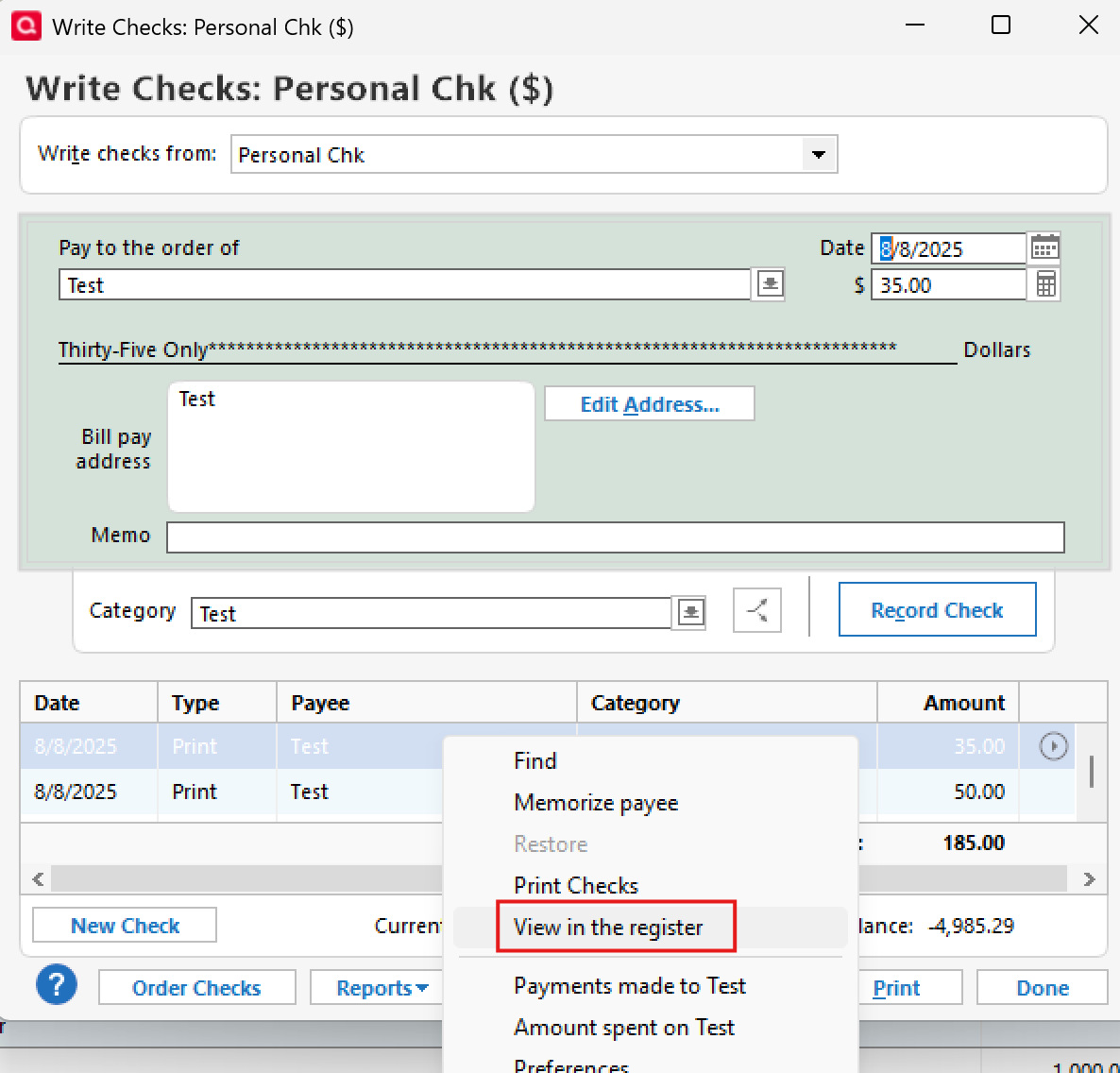Click the Quicken logo in title bar
1120x1073 pixels.
point(26,26)
